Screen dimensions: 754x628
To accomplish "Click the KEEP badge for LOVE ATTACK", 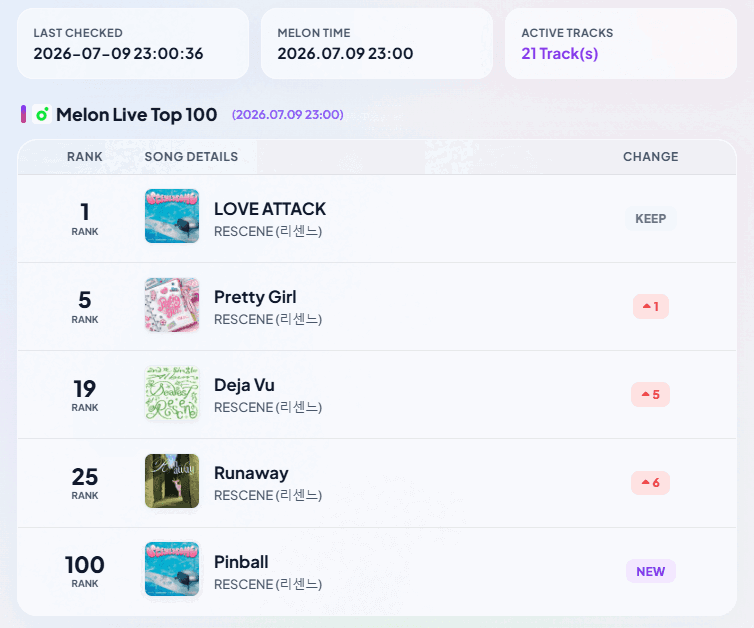I will tap(651, 219).
